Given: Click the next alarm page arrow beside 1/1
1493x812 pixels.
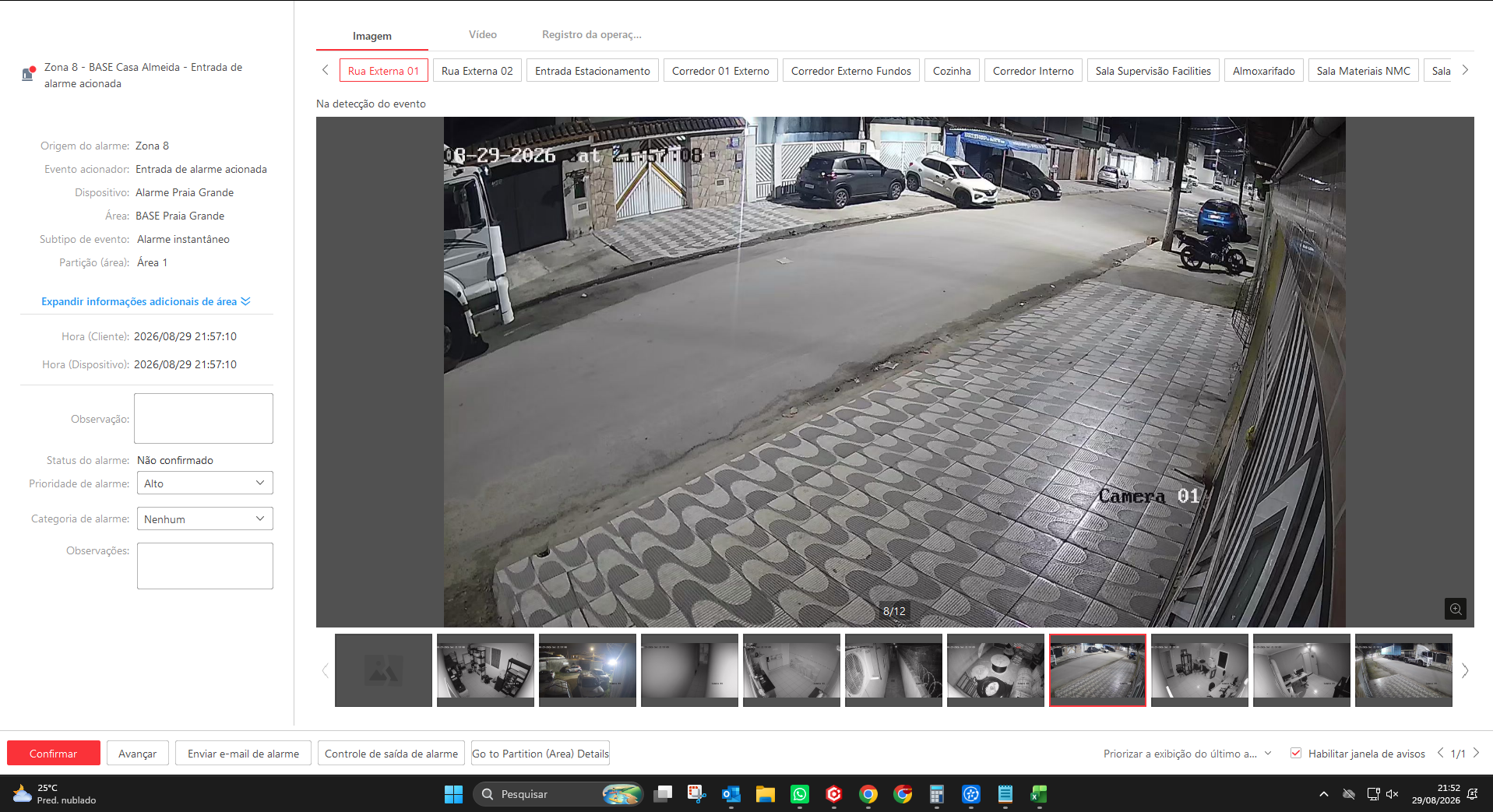Looking at the screenshot, I should click(1476, 753).
